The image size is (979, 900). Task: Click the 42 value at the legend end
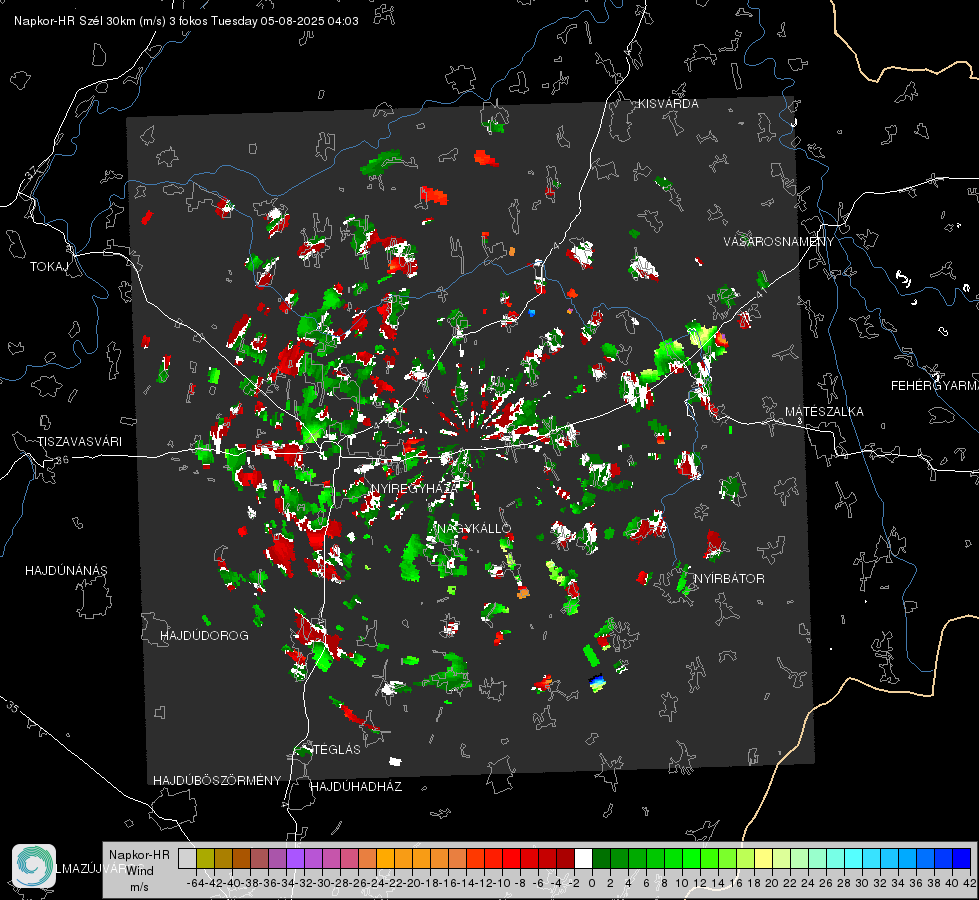click(x=970, y=883)
